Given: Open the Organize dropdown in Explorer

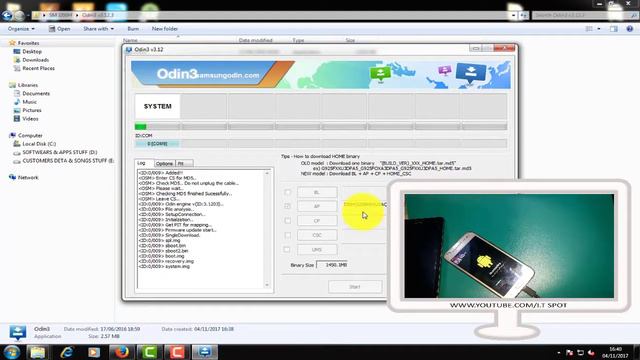Looking at the screenshot, I should click(21, 29).
